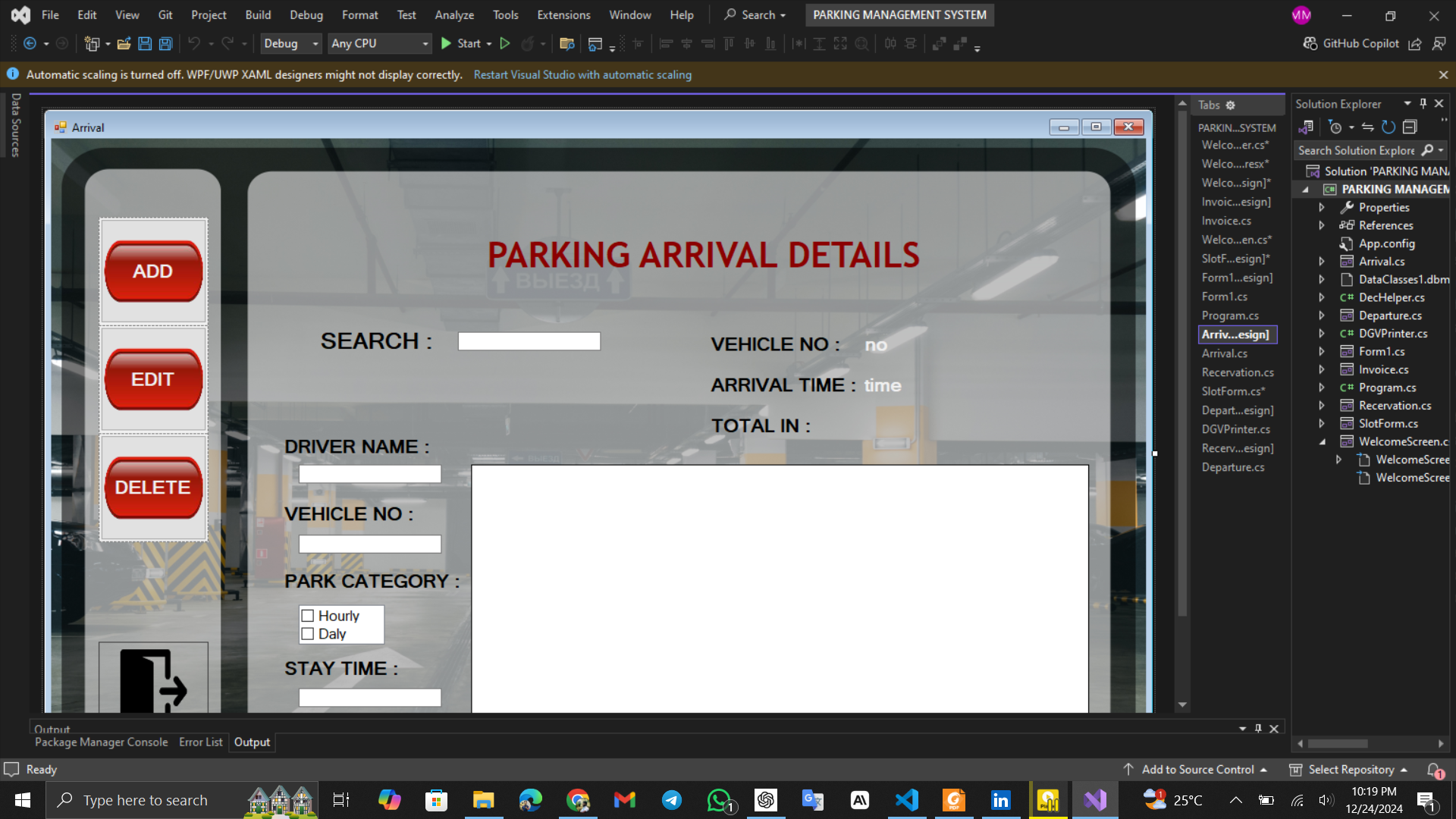The width and height of the screenshot is (1456, 819).
Task: Click Solution Explorer's refresh icon
Action: (x=1388, y=127)
